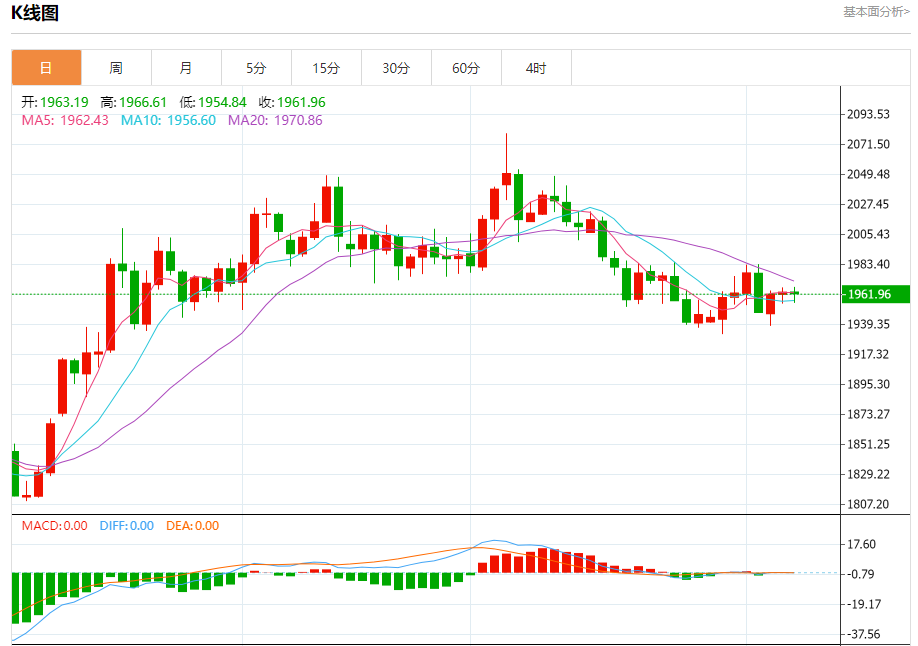The image size is (918, 646).
Task: Click the 低: 1954.84 low value
Action: pos(213,102)
